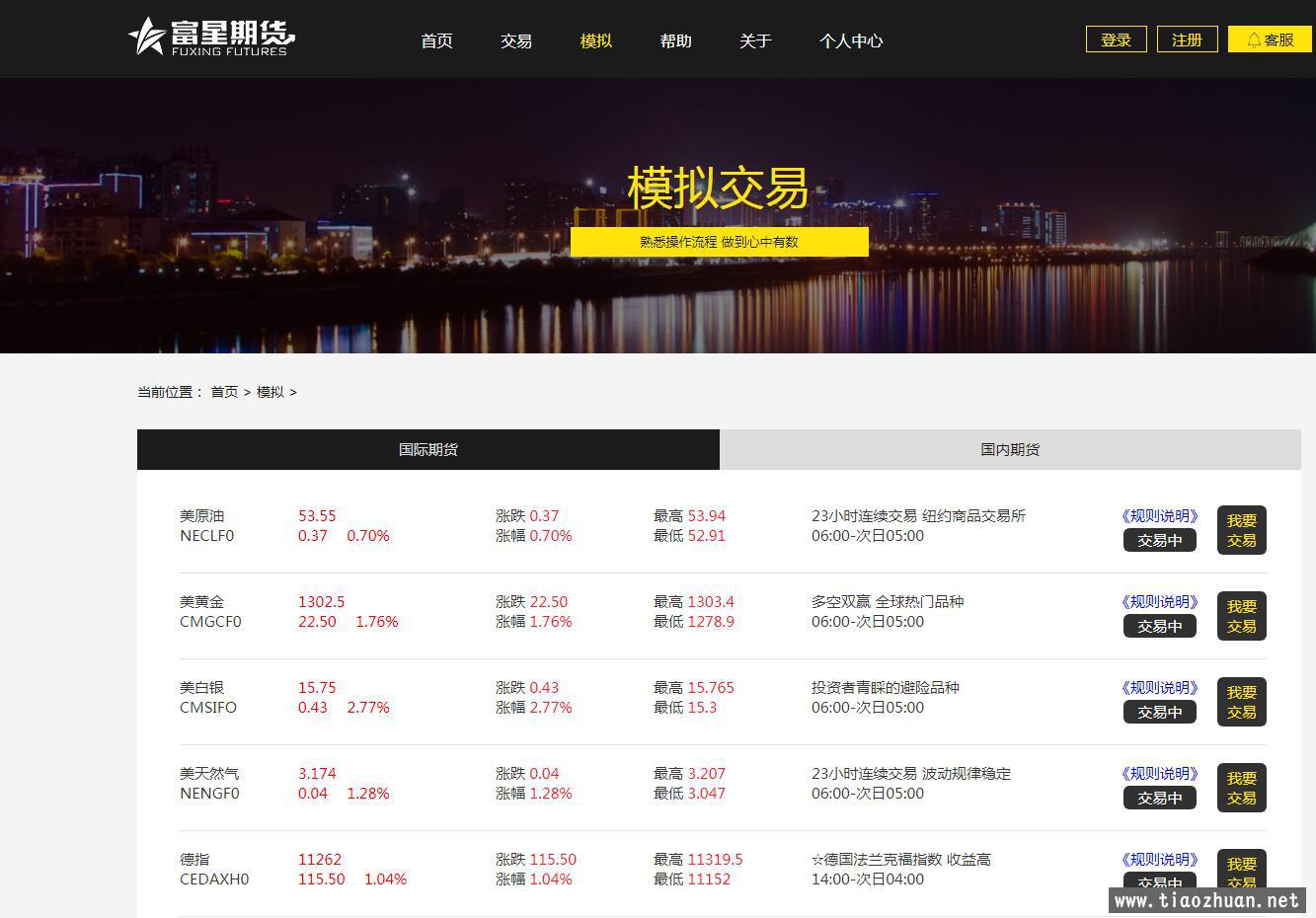Image resolution: width=1316 pixels, height=918 pixels.
Task: Open 《规则说明》 for 美原油
Action: coord(1159,515)
